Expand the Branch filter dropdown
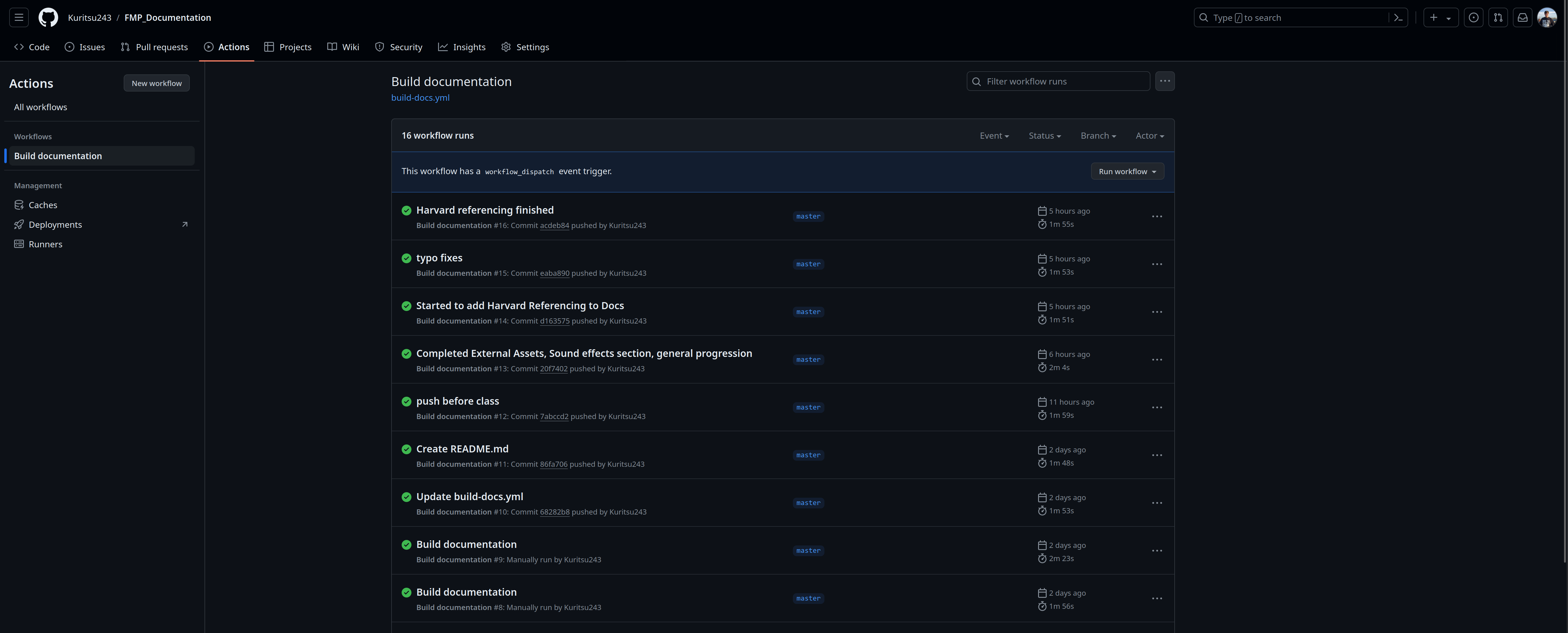Viewport: 1568px width, 633px height. (1098, 136)
